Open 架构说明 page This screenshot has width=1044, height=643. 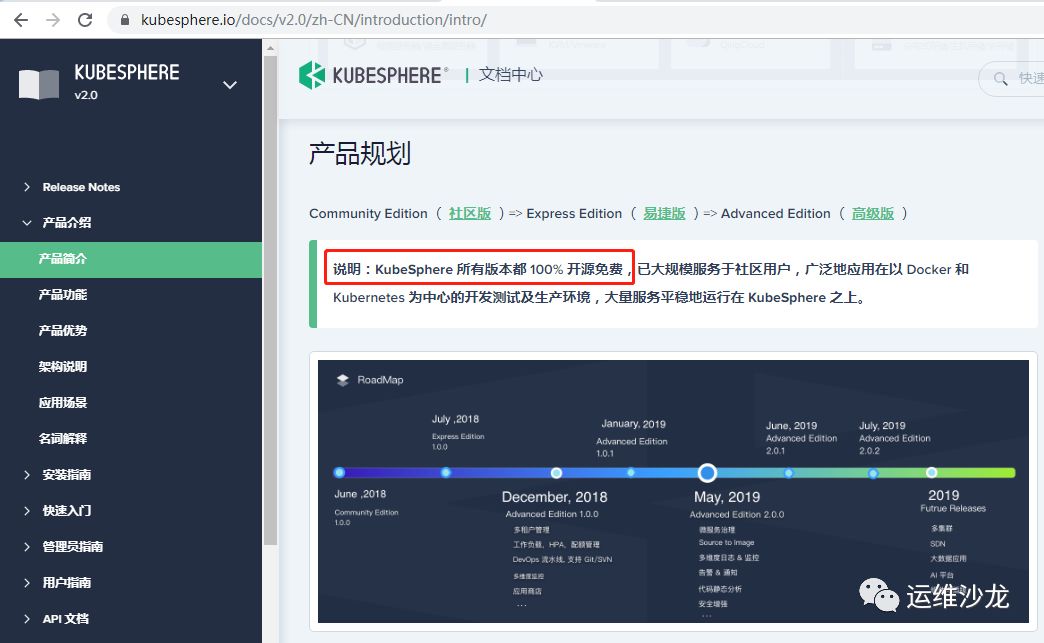tap(63, 367)
